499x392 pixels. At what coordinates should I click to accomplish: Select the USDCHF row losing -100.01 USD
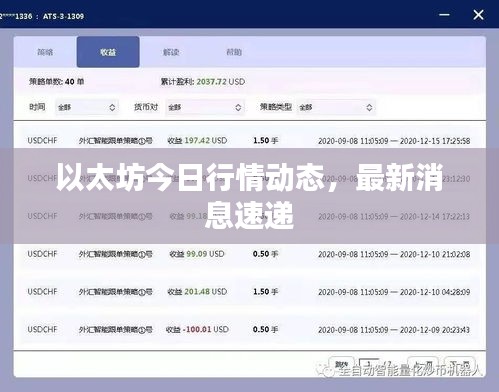point(249,329)
